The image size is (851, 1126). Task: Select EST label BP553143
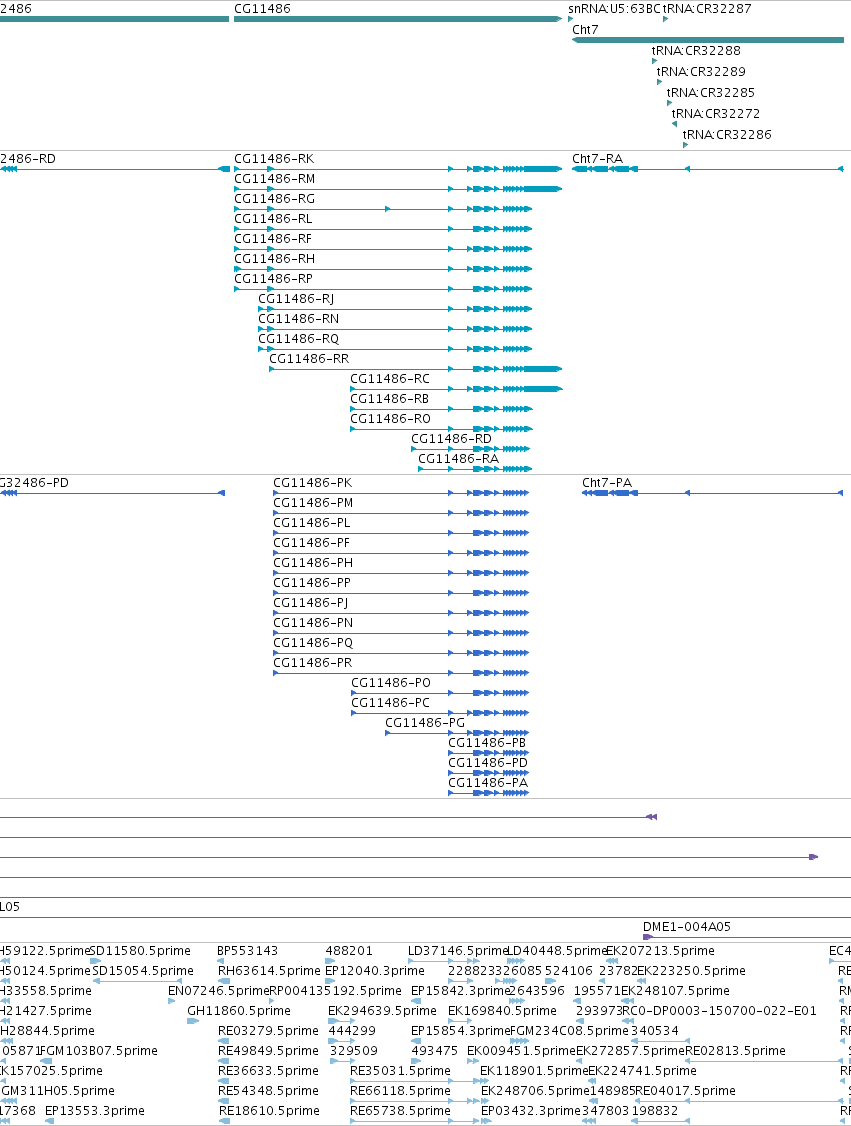pyautogui.click(x=248, y=950)
